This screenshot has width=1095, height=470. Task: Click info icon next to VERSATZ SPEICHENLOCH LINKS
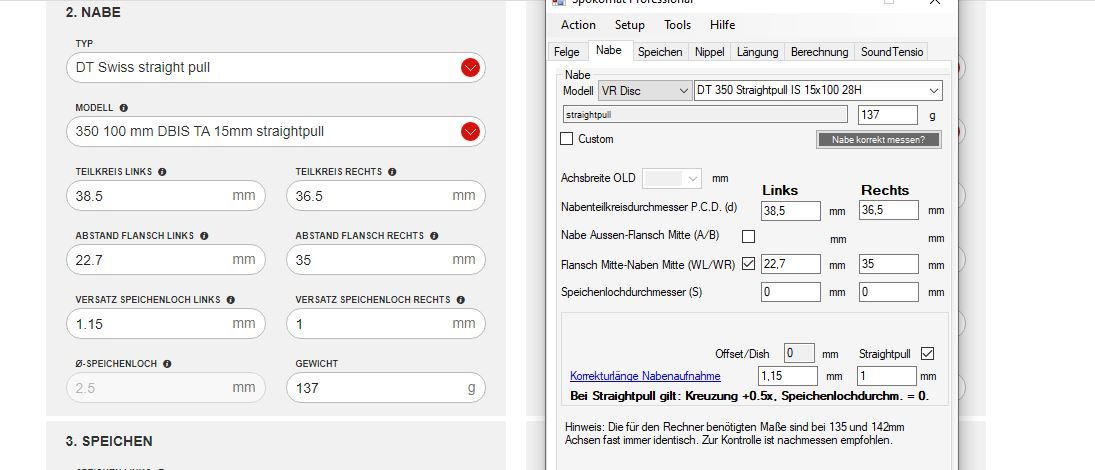230,300
